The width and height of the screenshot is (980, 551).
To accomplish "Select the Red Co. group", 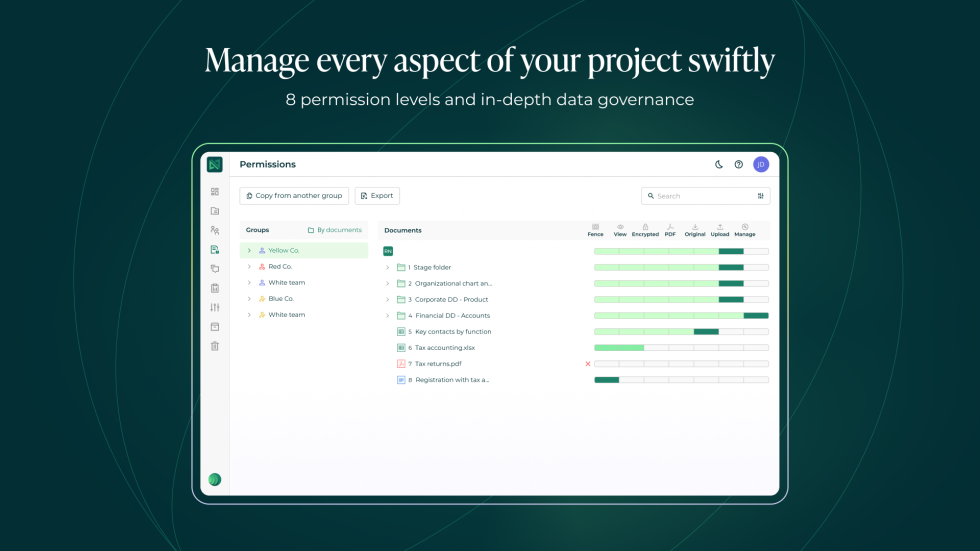I will (x=280, y=267).
